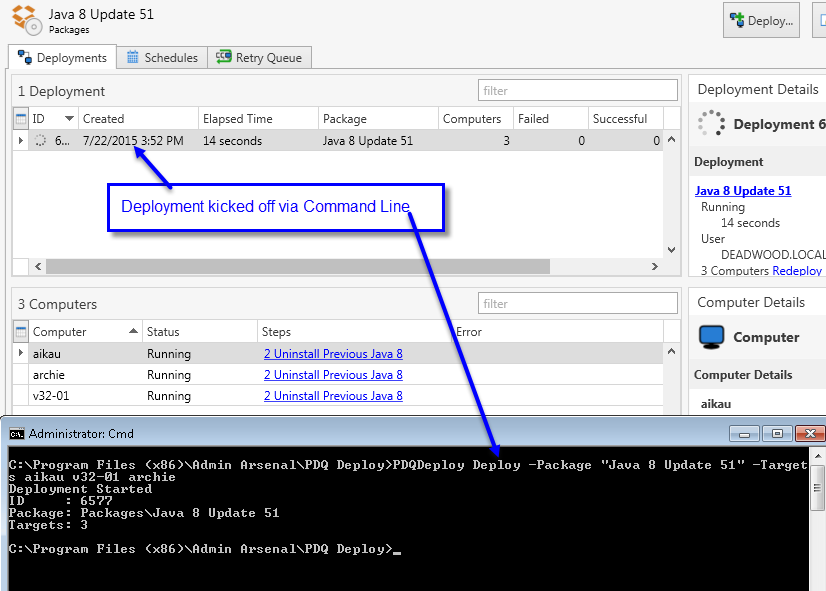Maximize the Administrator: Cmd window
Image resolution: width=826 pixels, height=591 pixels.
coord(777,434)
